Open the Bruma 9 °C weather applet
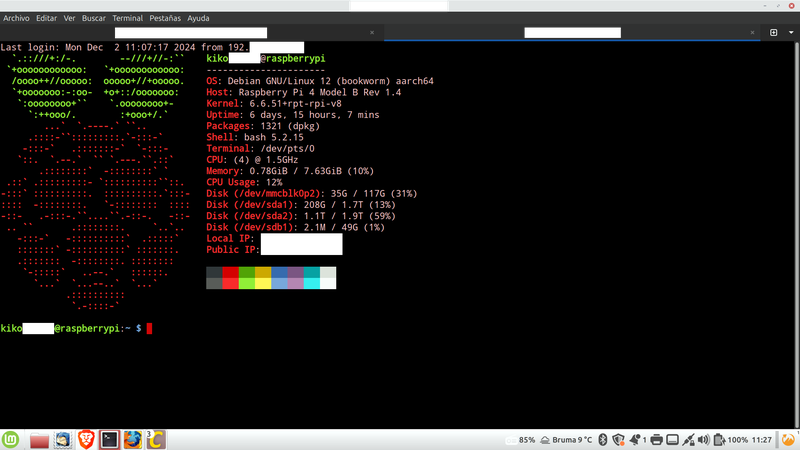The image size is (800, 450). pyautogui.click(x=566, y=440)
